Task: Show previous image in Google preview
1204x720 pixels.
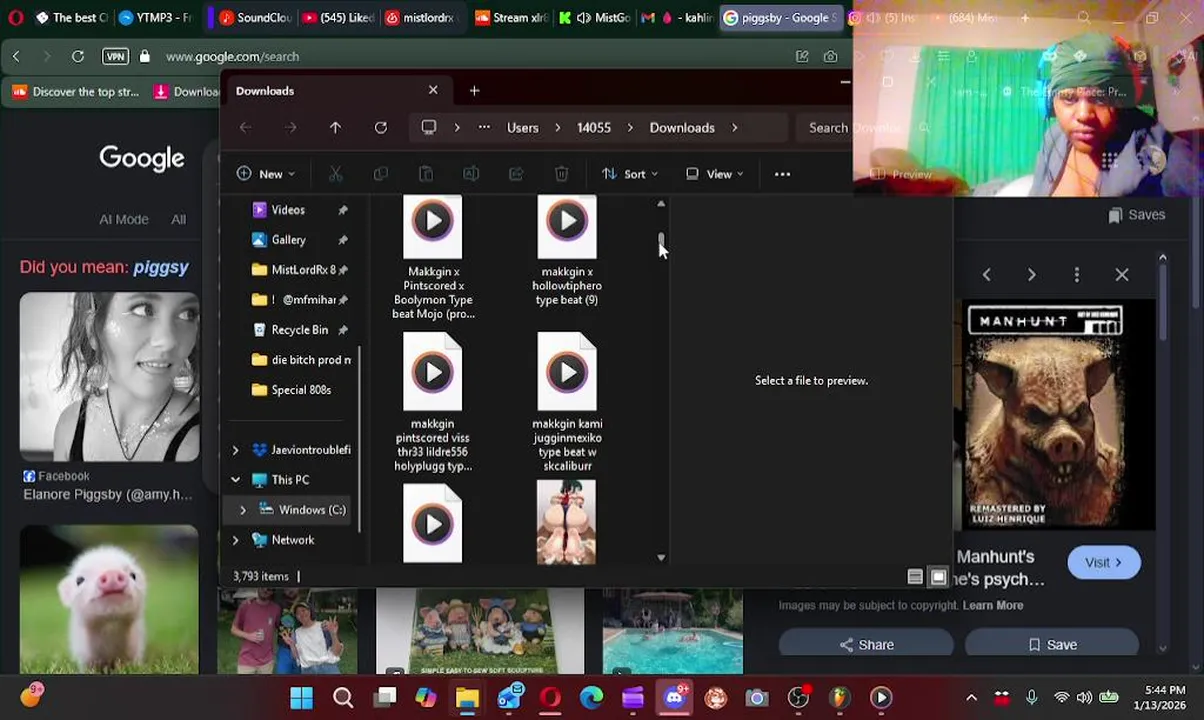Action: click(x=986, y=274)
